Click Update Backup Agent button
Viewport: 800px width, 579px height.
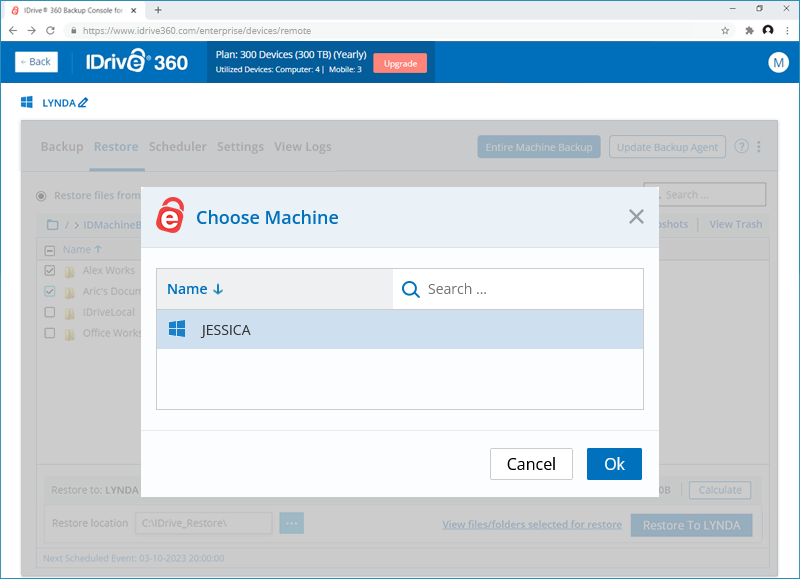(667, 147)
